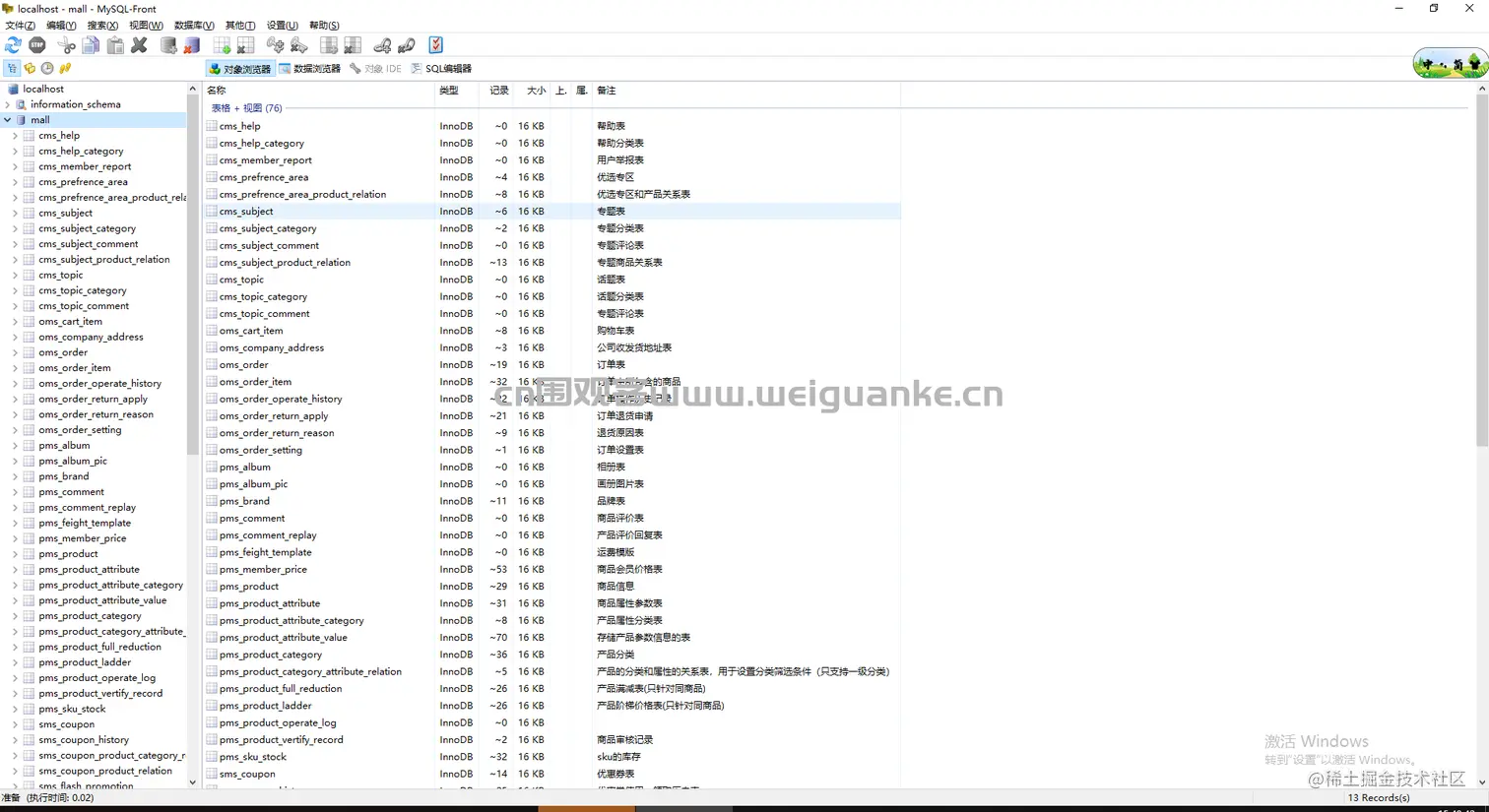Click navigator tree scrollbar down arrow
Image resolution: width=1489 pixels, height=812 pixels.
click(192, 782)
